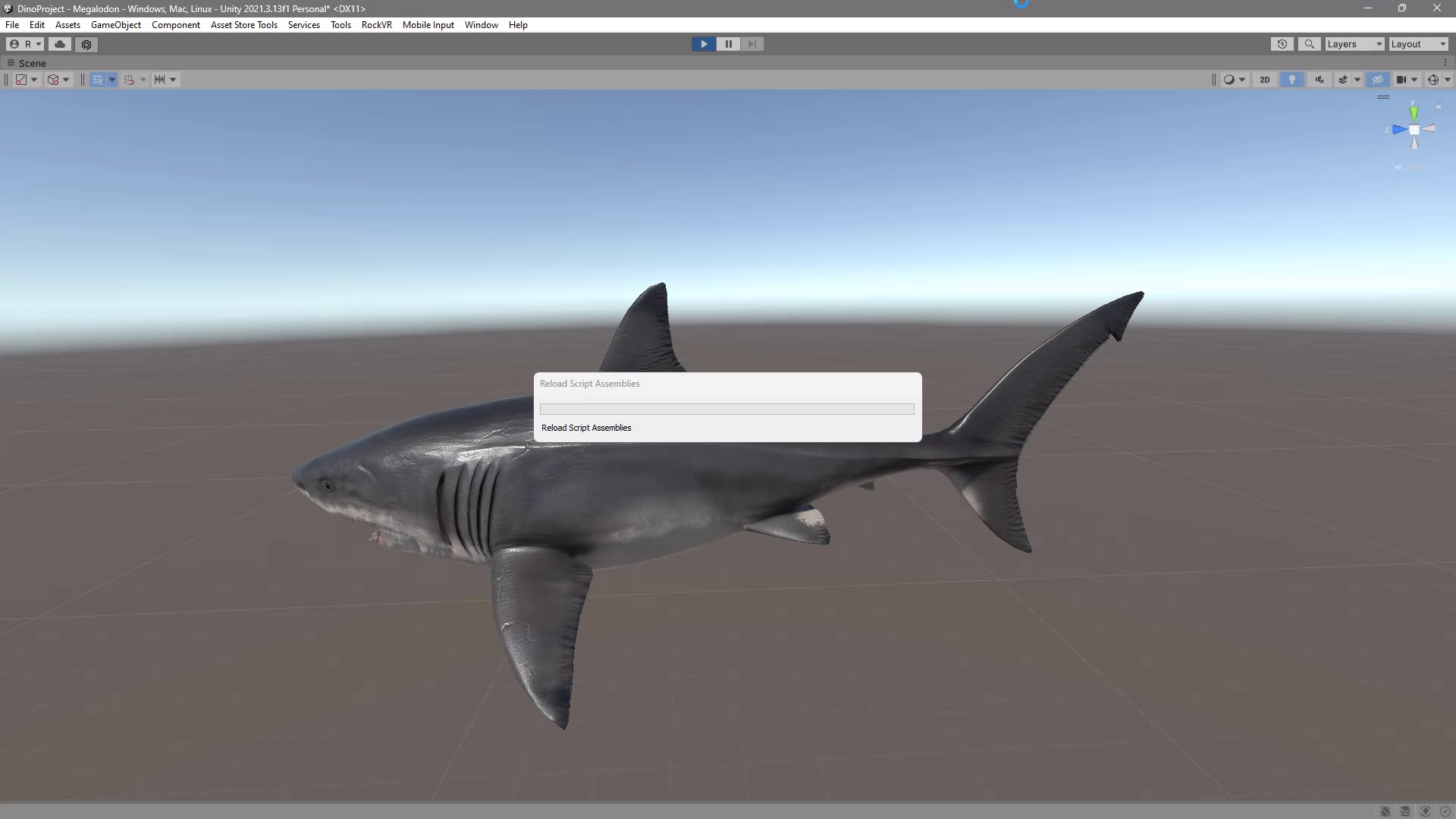
Task: Click the auto generate lighting status icon
Action: pyautogui.click(x=1426, y=811)
